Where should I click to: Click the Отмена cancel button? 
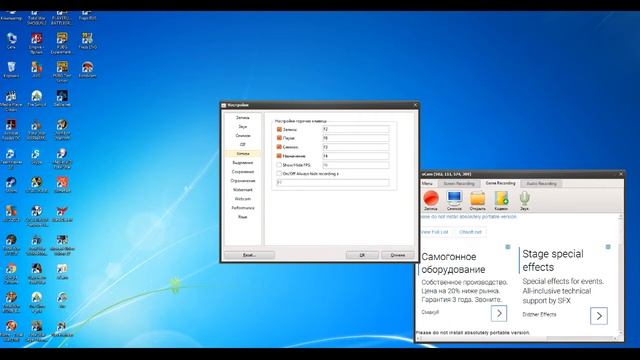pyautogui.click(x=398, y=255)
